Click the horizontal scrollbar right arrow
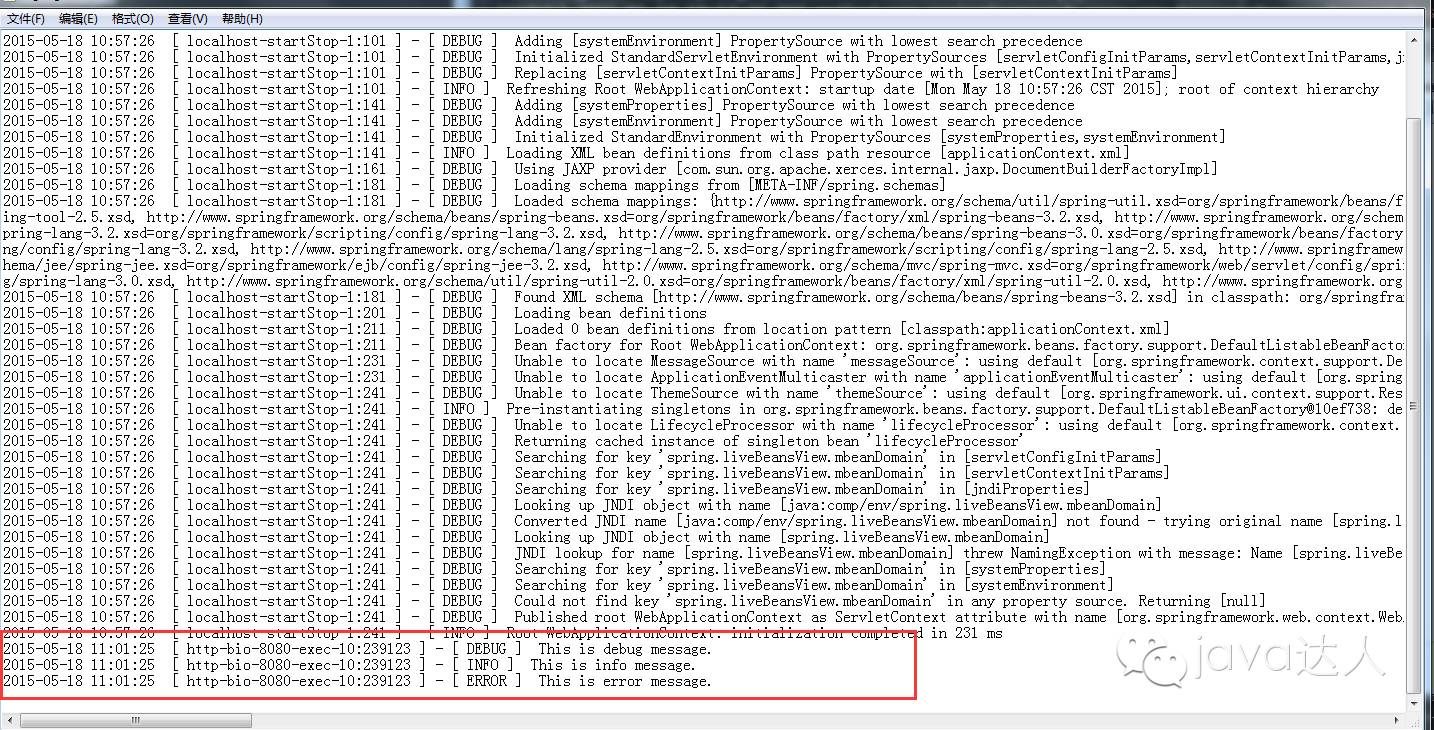This screenshot has width=1434, height=730. pos(1396,720)
